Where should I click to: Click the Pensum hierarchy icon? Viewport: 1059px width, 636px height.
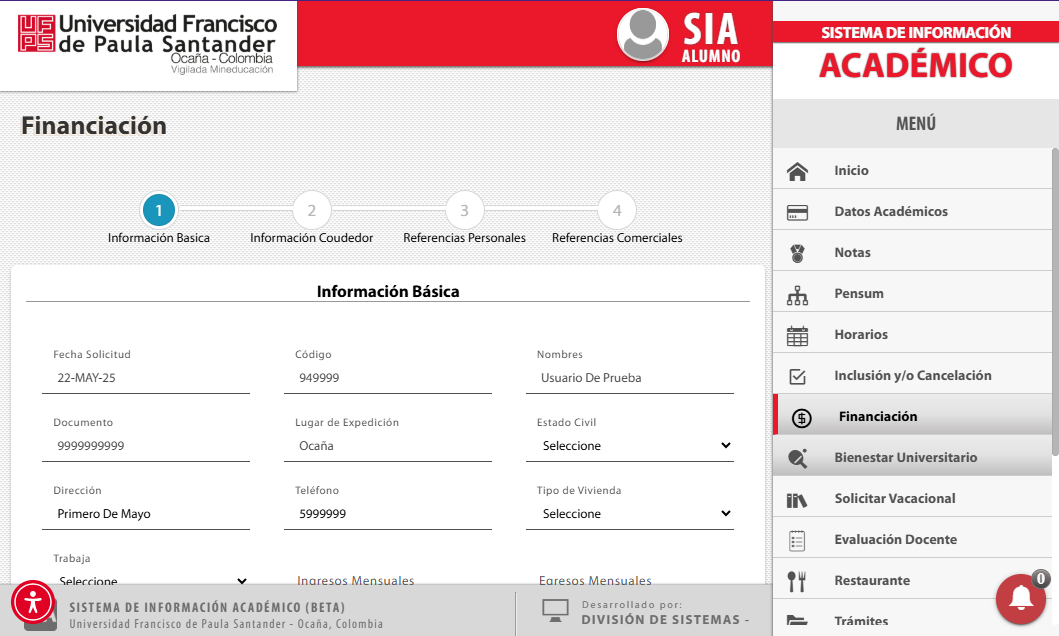tap(797, 295)
